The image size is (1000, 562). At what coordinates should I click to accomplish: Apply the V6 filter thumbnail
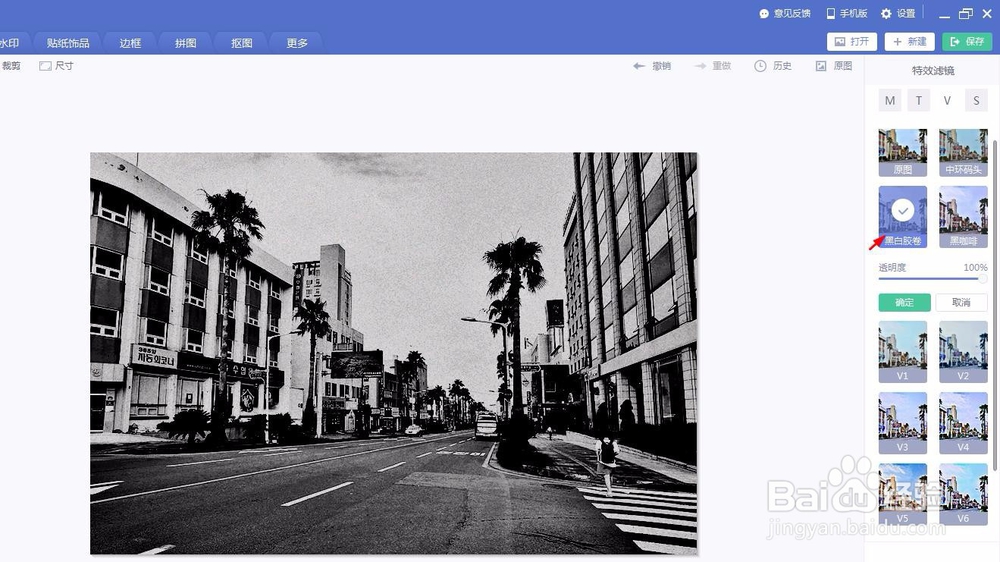click(x=963, y=494)
